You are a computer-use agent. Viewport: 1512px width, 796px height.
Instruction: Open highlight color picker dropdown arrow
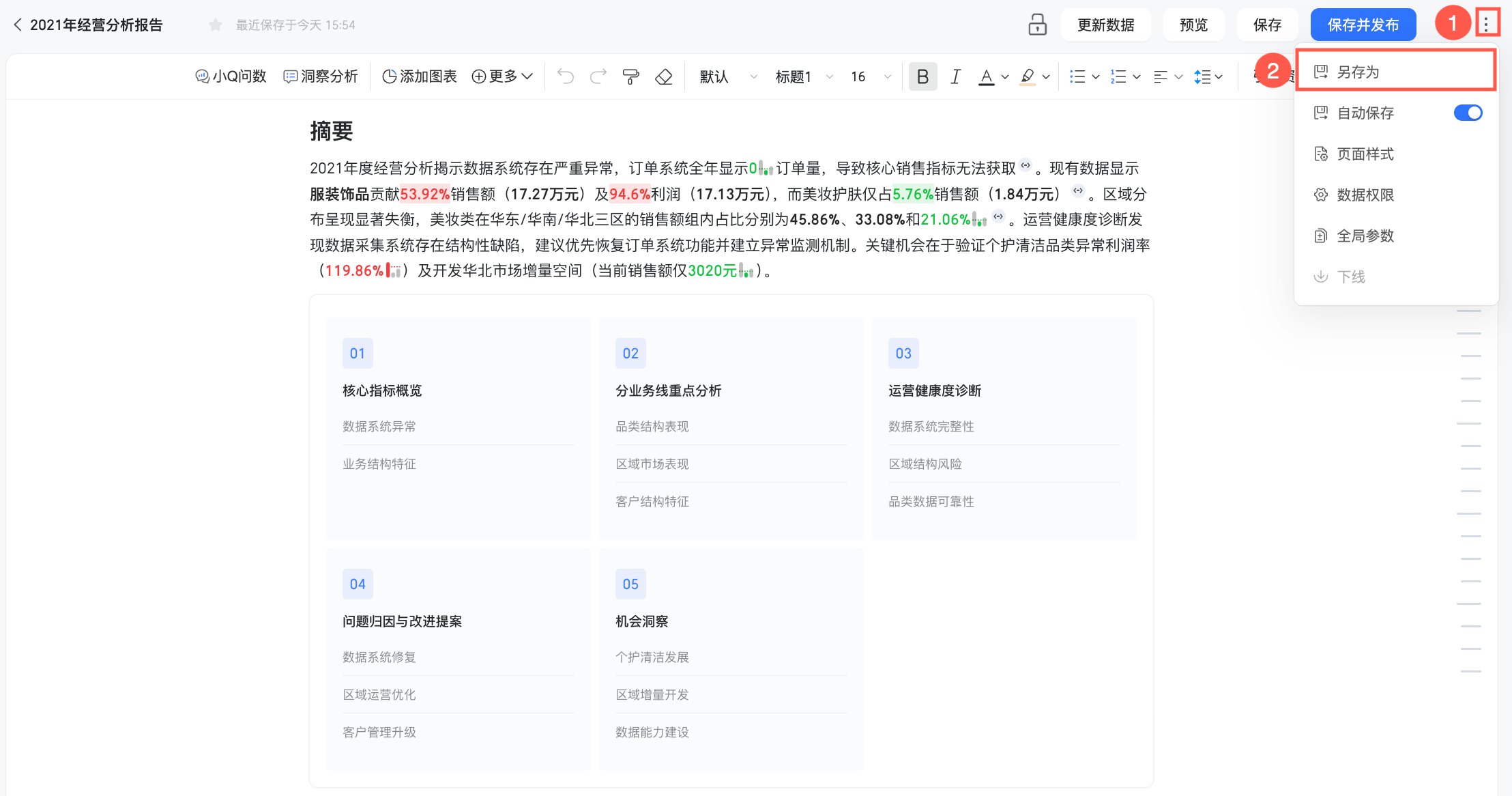pyautogui.click(x=1046, y=77)
